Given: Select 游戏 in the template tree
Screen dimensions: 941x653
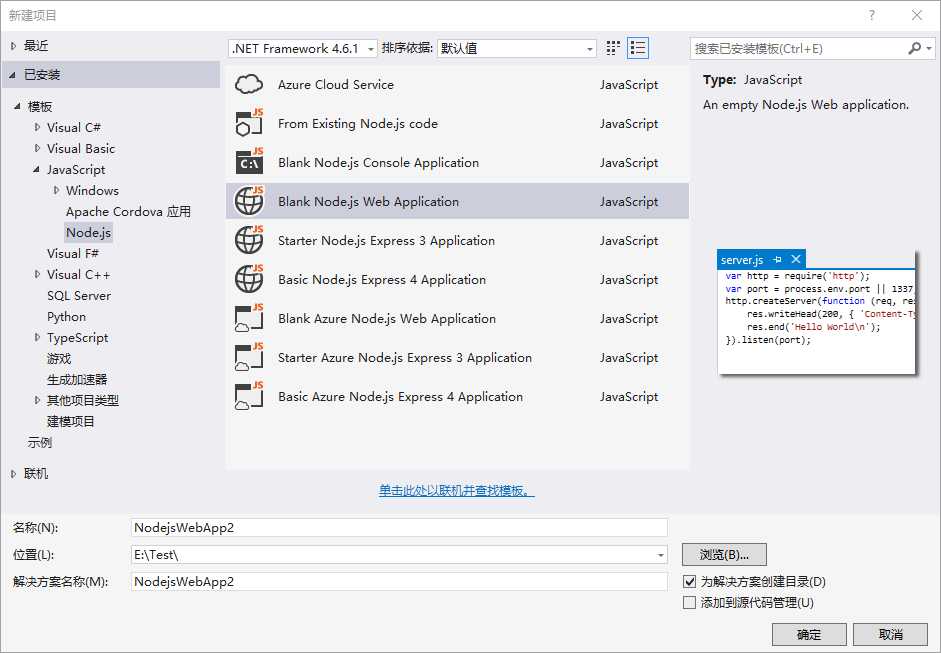Looking at the screenshot, I should tap(59, 358).
